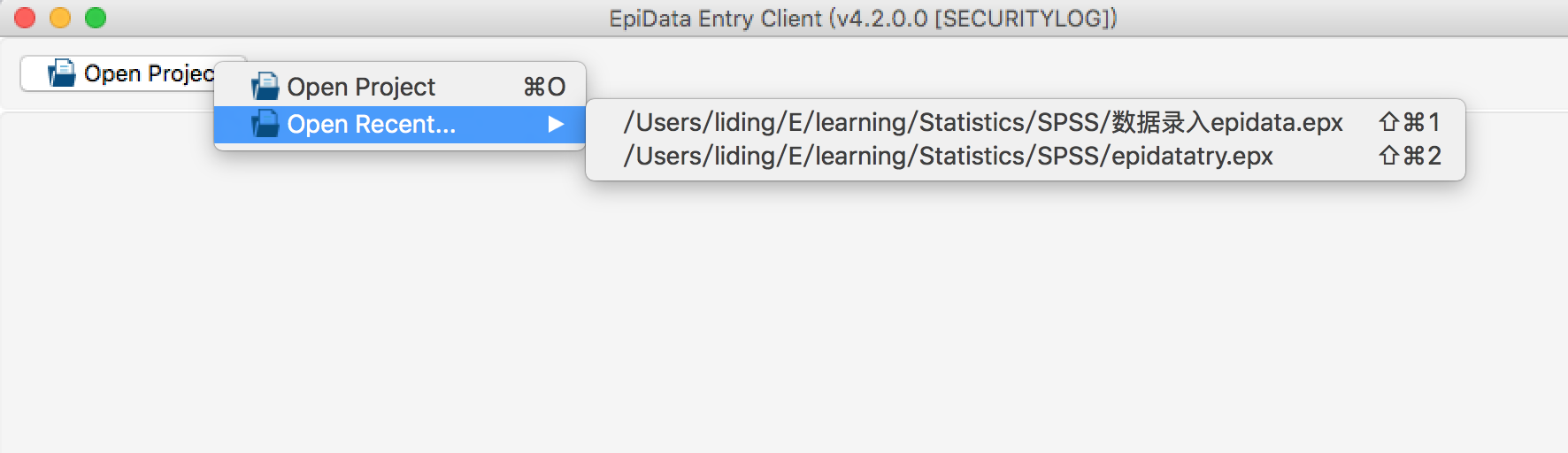The height and width of the screenshot is (453, 1568).
Task: Open recent file 数据录入epidata.epx
Action: tap(983, 122)
